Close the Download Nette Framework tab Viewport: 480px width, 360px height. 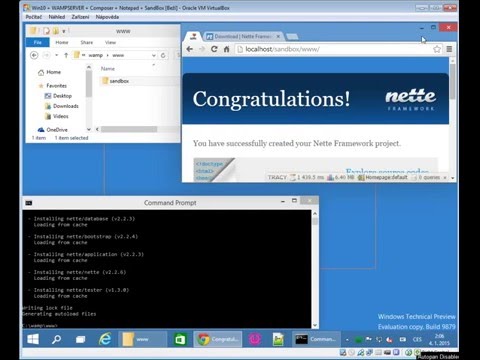278,36
